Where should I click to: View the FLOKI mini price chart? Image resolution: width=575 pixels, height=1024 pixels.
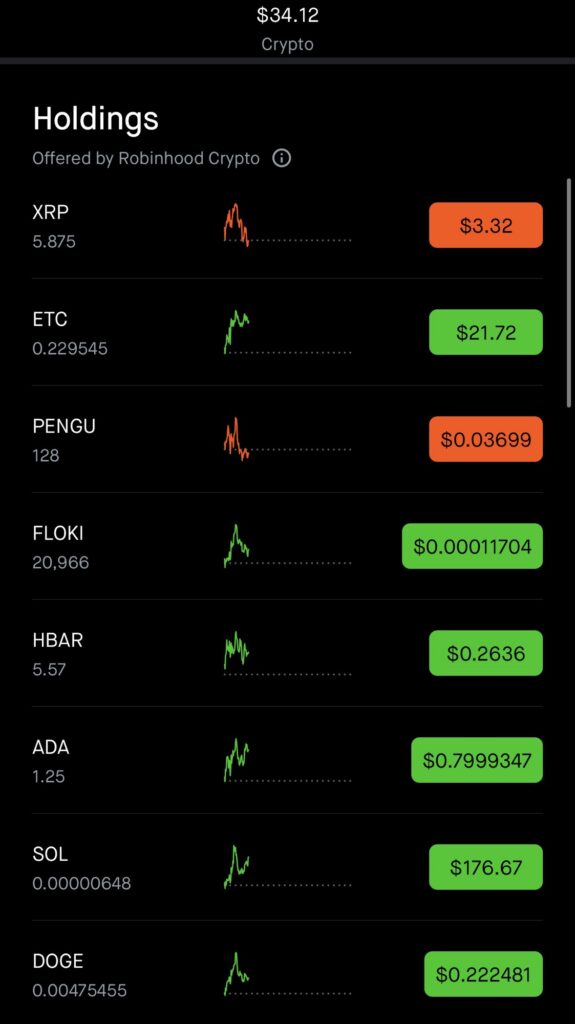288,546
